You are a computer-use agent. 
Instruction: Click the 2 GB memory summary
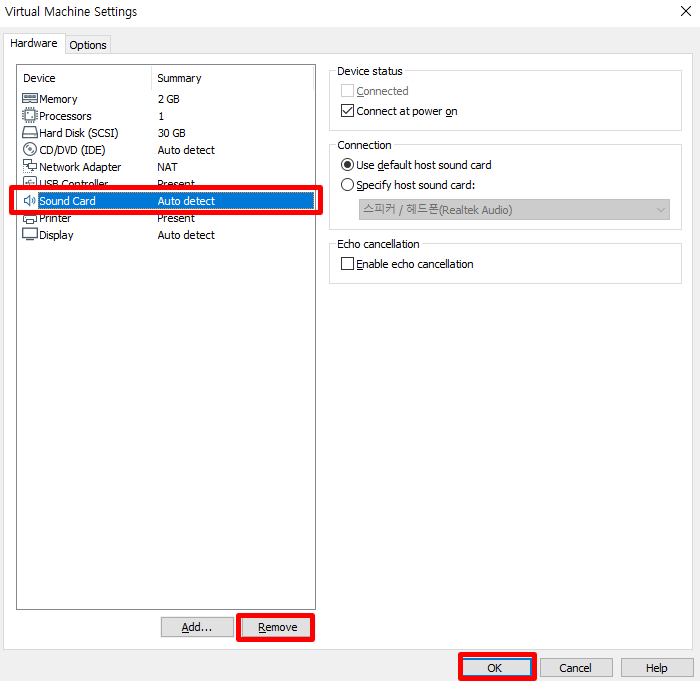tap(168, 99)
